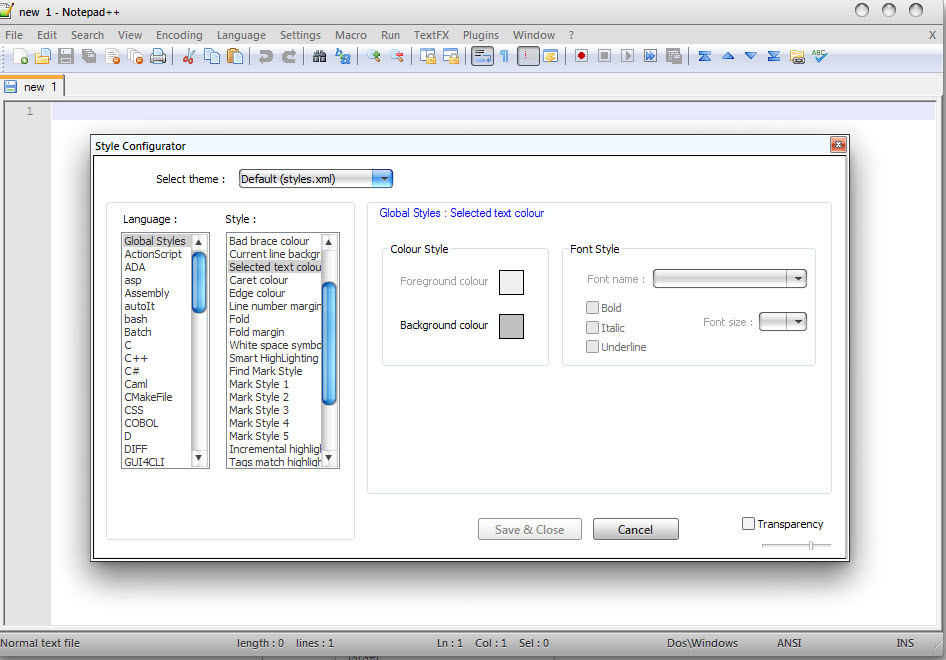The width and height of the screenshot is (946, 660).
Task: Select 'C++' in the Language list
Action: point(136,358)
